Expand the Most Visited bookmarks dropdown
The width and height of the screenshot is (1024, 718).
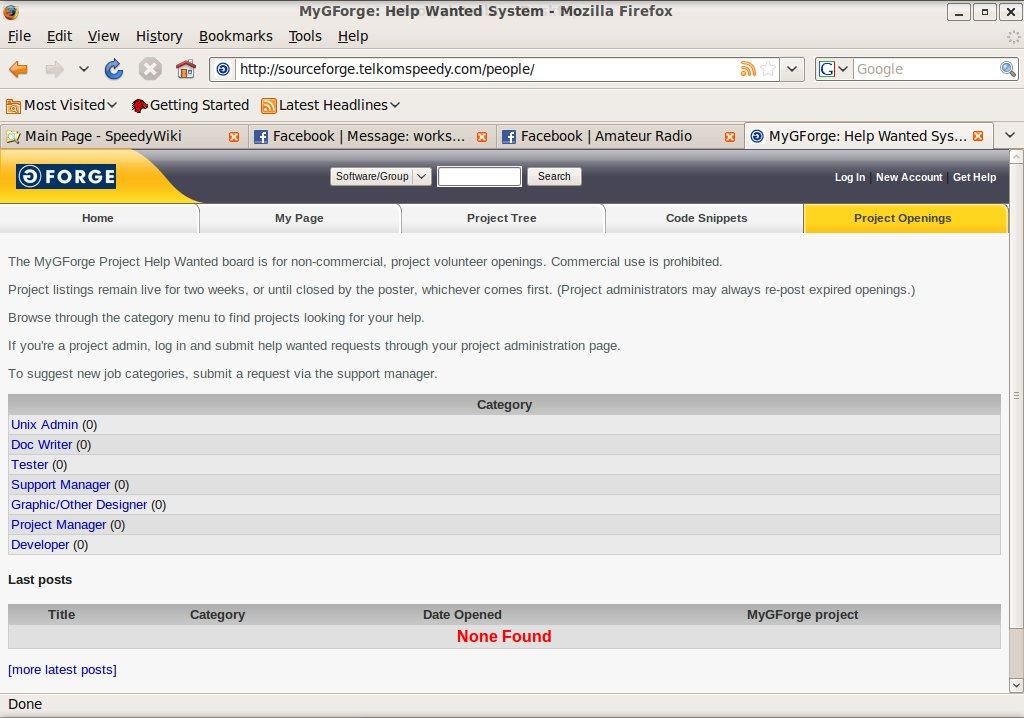[62, 105]
